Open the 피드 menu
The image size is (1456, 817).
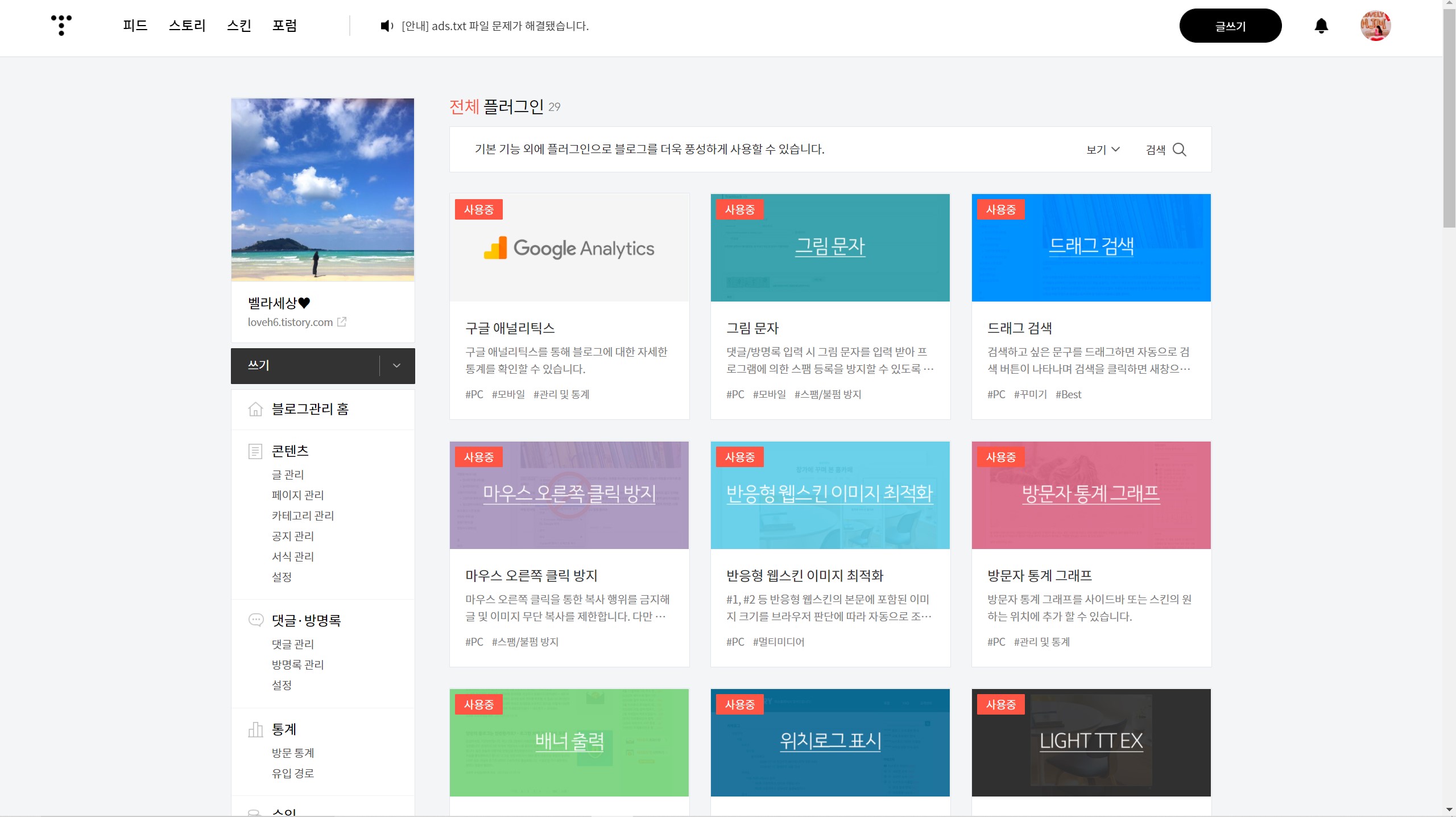point(135,26)
